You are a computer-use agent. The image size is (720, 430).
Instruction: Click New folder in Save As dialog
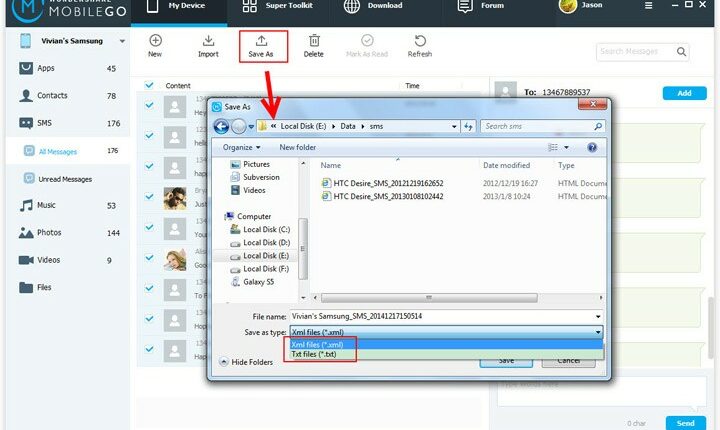pos(298,147)
